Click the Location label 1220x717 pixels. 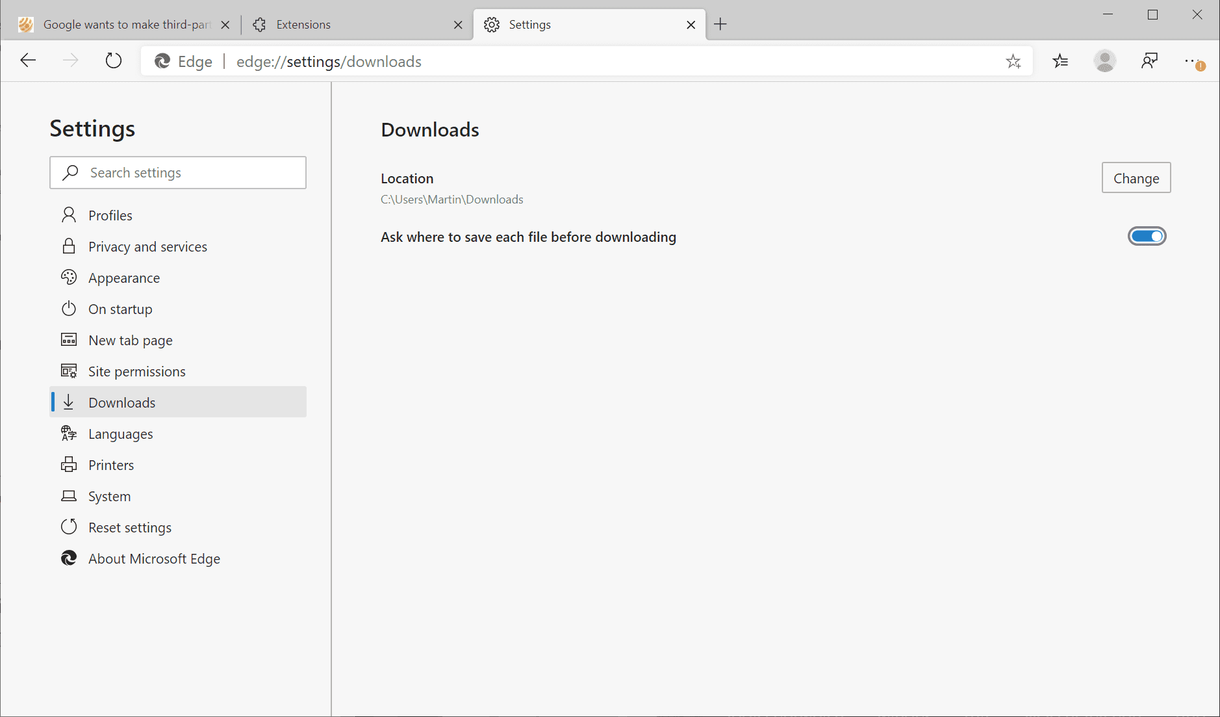[407, 178]
